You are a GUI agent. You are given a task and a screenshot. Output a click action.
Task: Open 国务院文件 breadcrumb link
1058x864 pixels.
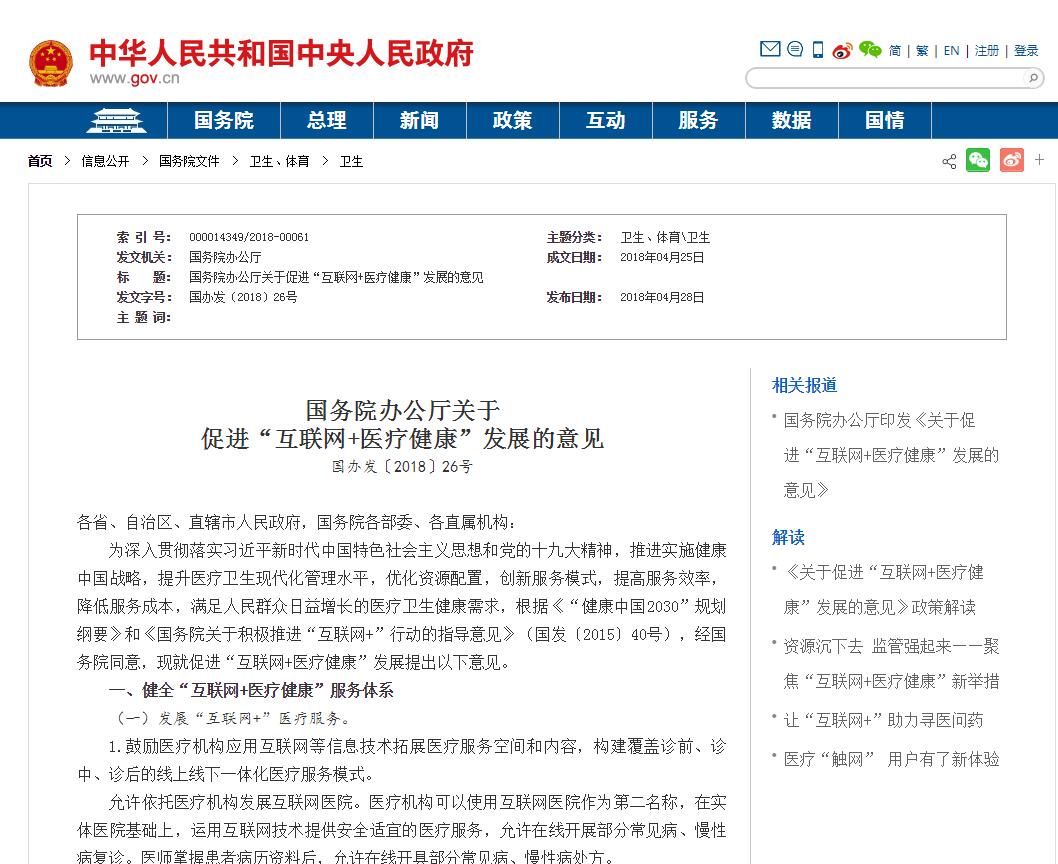pos(189,161)
